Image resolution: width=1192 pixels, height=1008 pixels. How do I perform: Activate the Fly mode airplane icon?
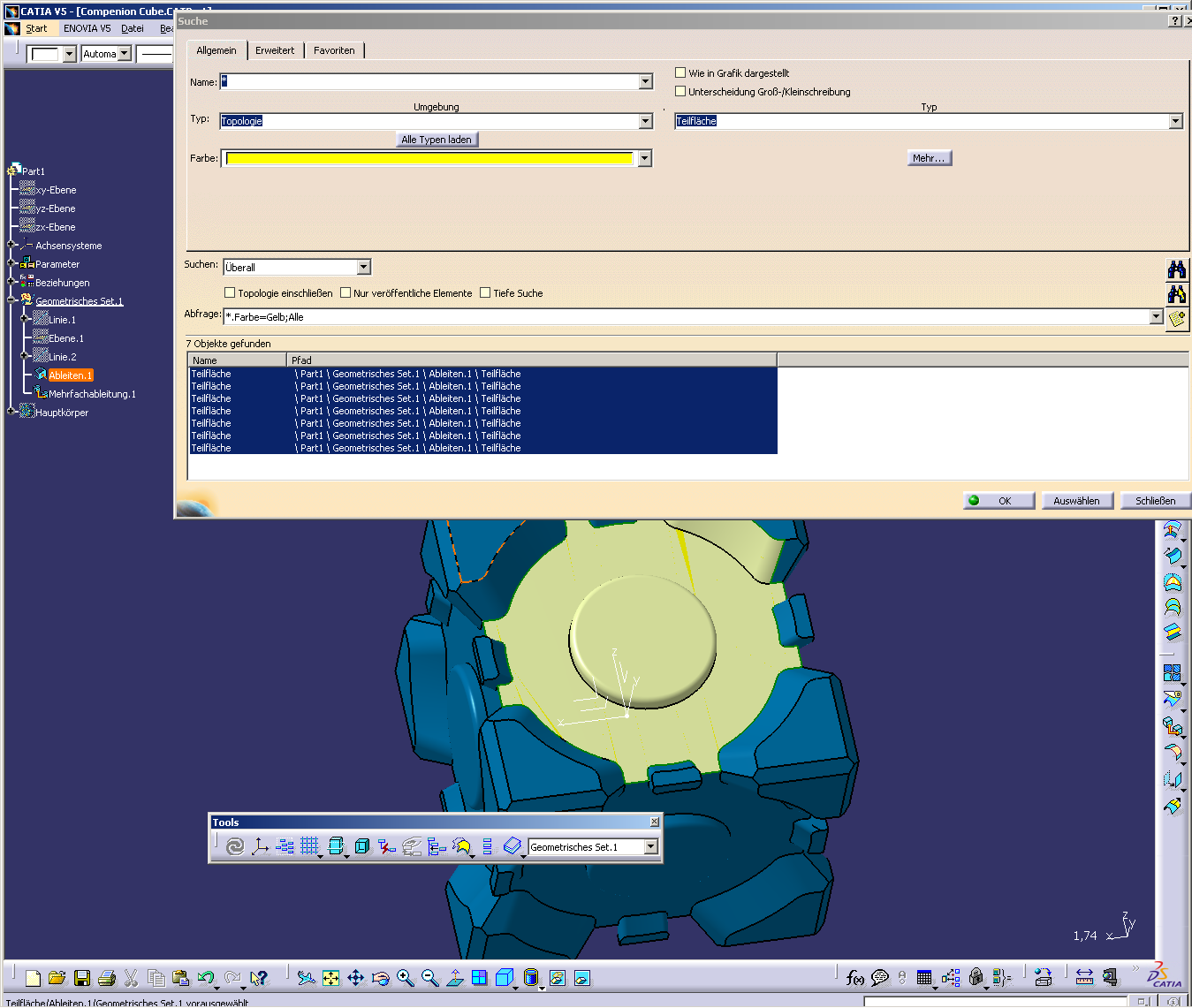pyautogui.click(x=306, y=978)
